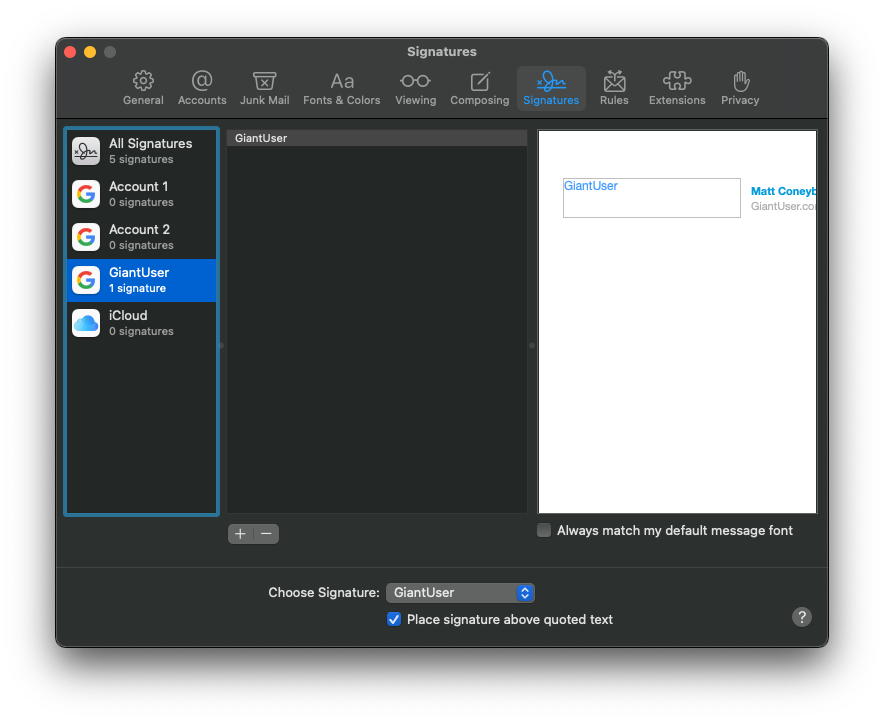The height and width of the screenshot is (721, 884).
Task: Uncheck Place signature above quoted text
Action: point(394,619)
